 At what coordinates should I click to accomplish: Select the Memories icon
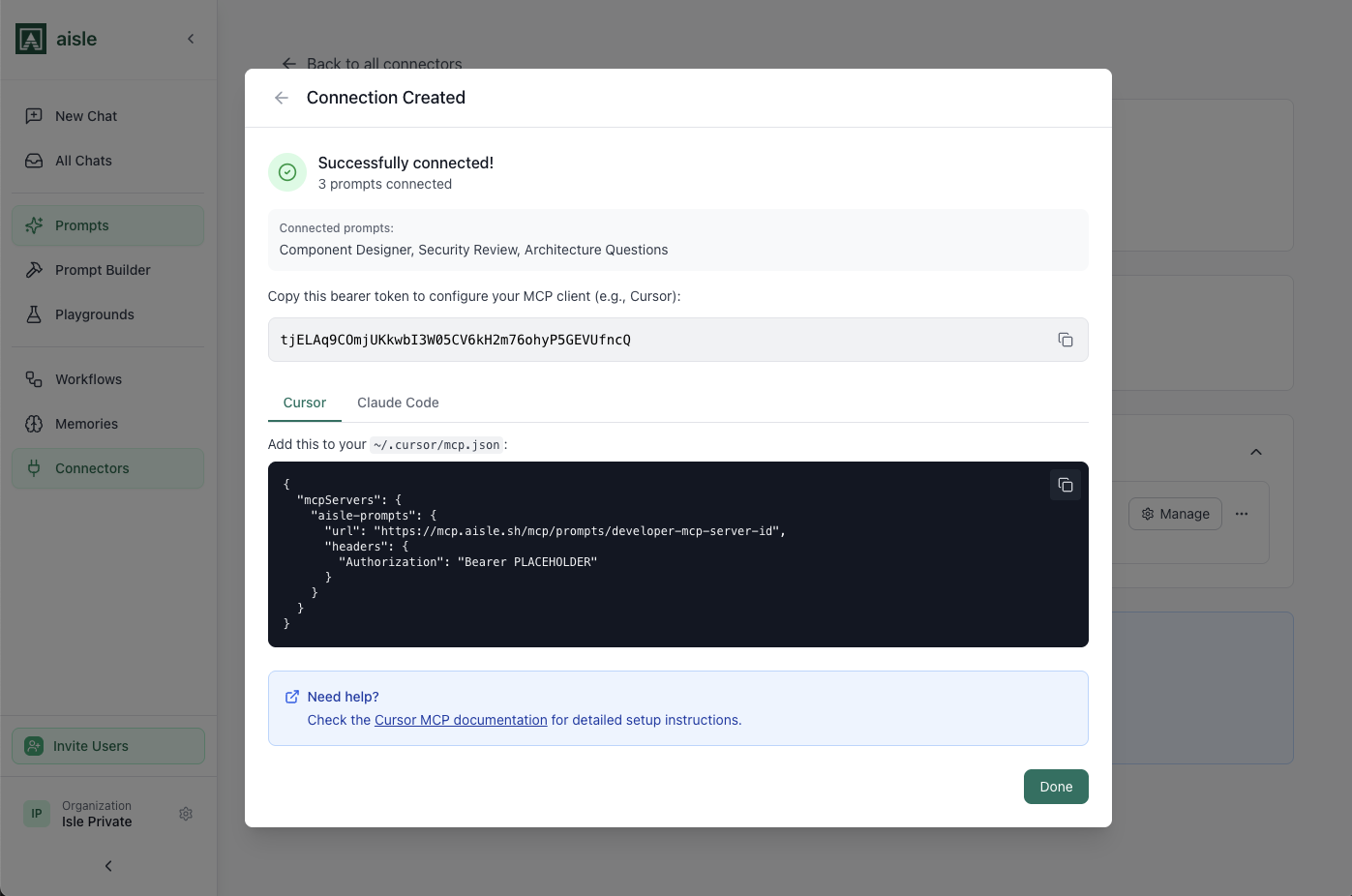point(36,423)
